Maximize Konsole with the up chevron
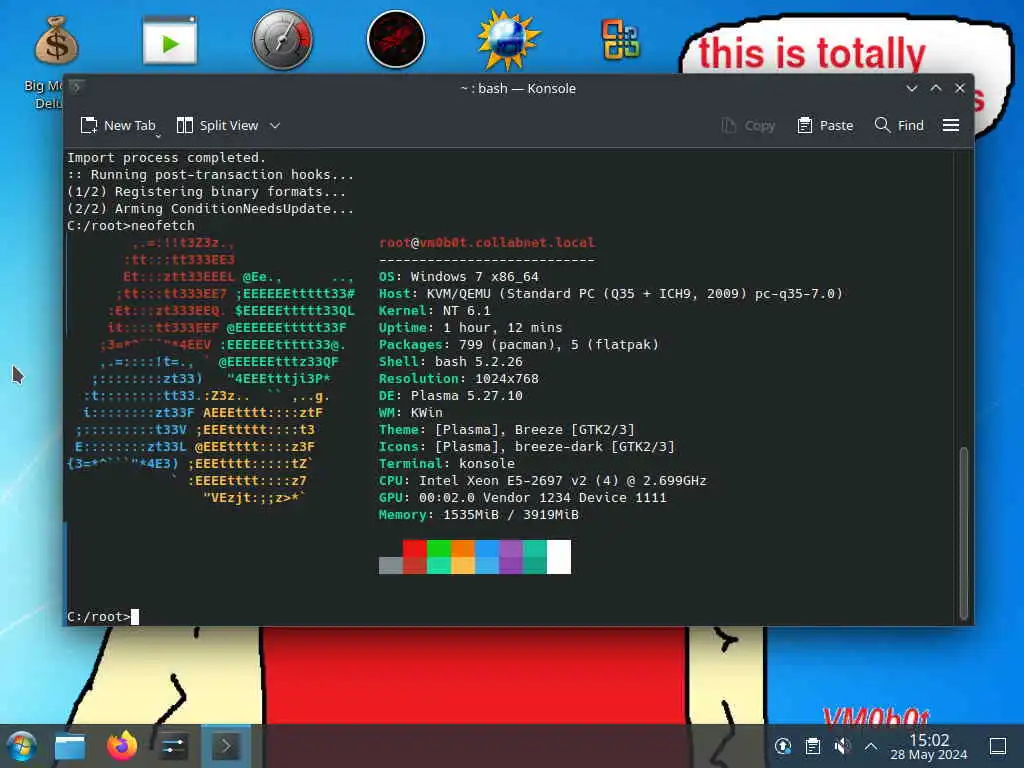 (x=936, y=88)
